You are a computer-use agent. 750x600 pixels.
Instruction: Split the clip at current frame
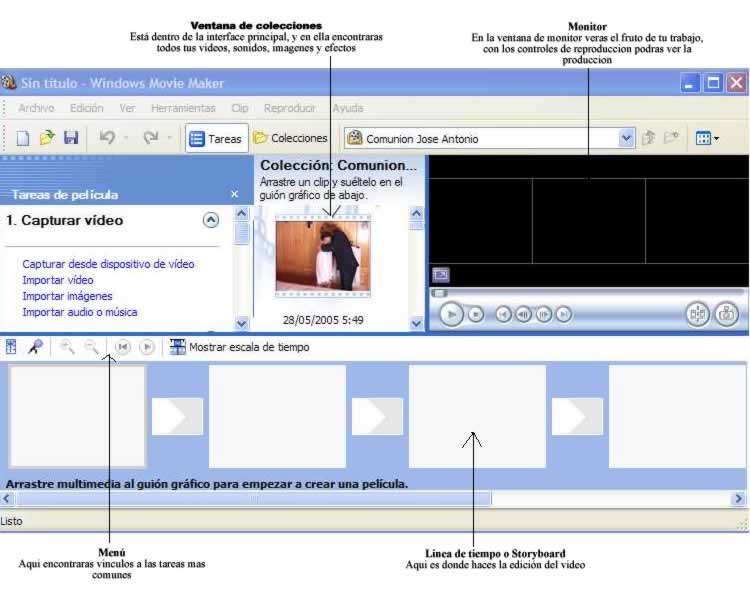click(698, 314)
